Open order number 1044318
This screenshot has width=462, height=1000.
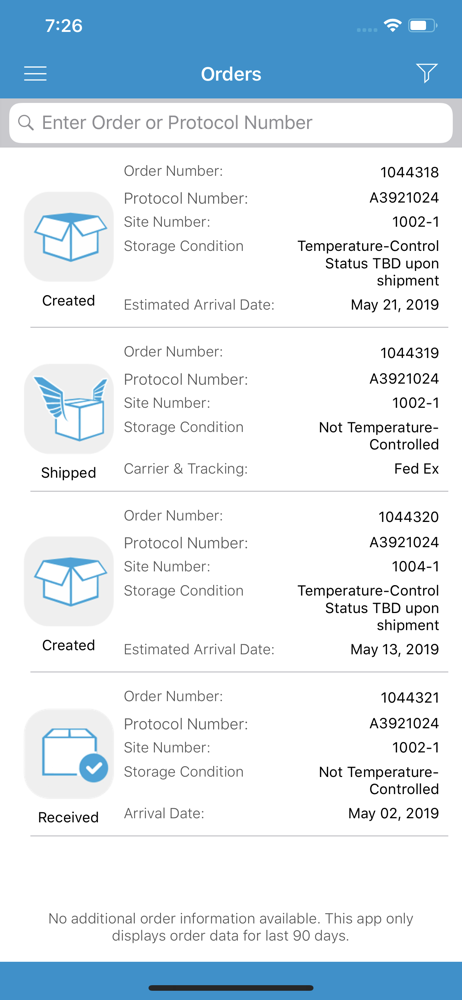(410, 172)
